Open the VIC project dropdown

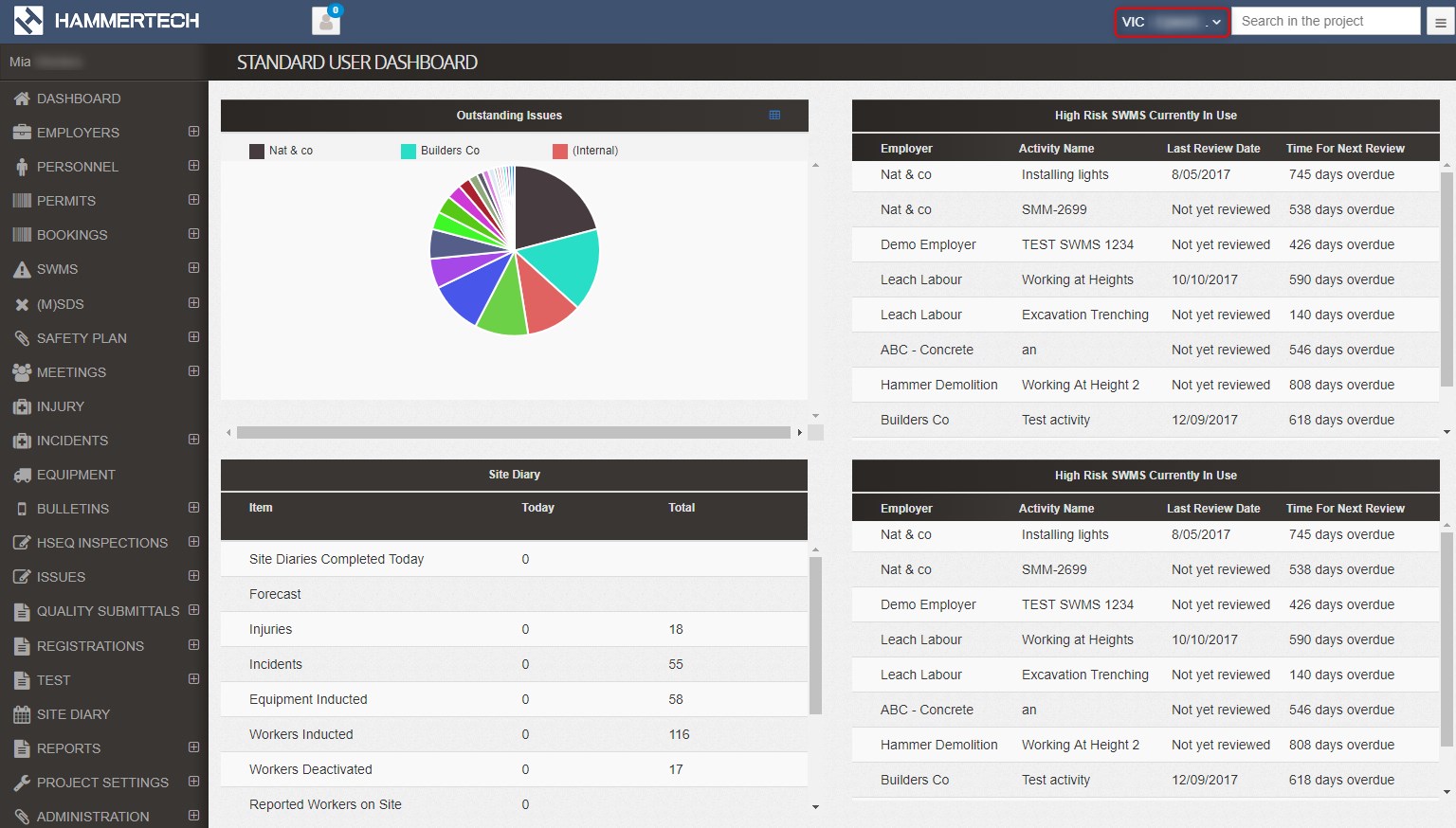(1172, 22)
